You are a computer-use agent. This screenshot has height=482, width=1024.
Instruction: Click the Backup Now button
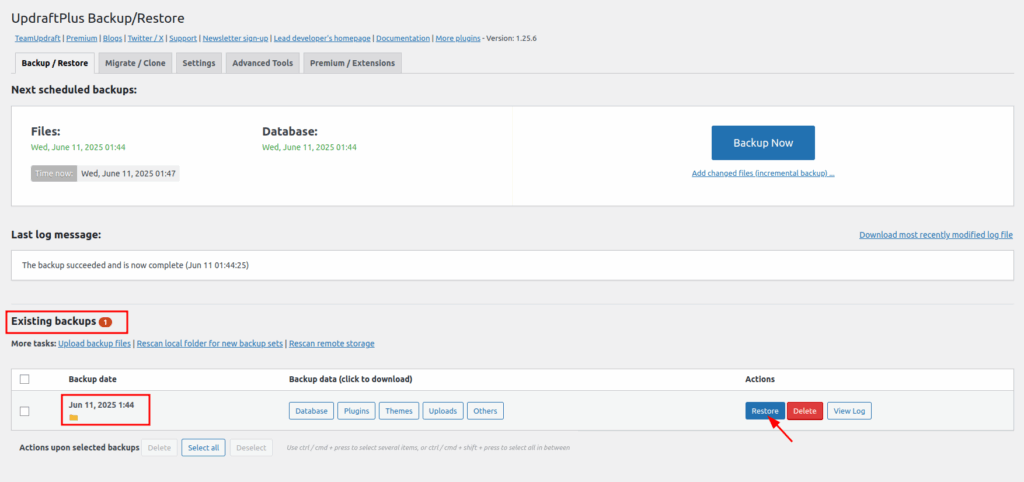(x=763, y=142)
